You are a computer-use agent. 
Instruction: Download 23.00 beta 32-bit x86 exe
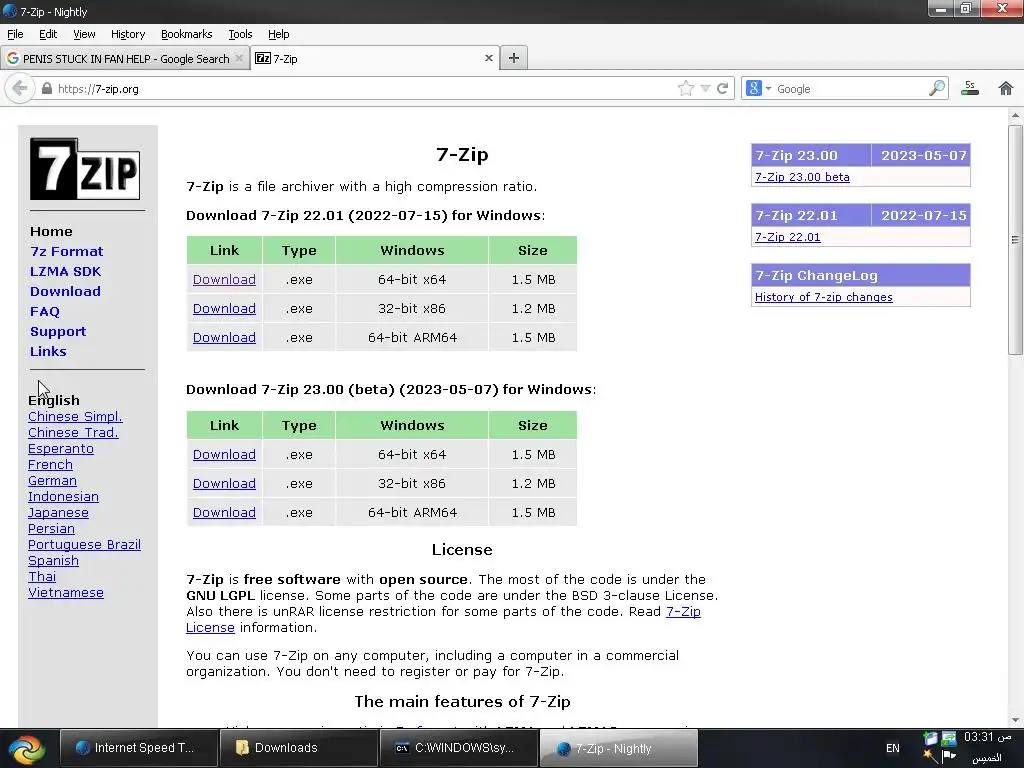[224, 483]
